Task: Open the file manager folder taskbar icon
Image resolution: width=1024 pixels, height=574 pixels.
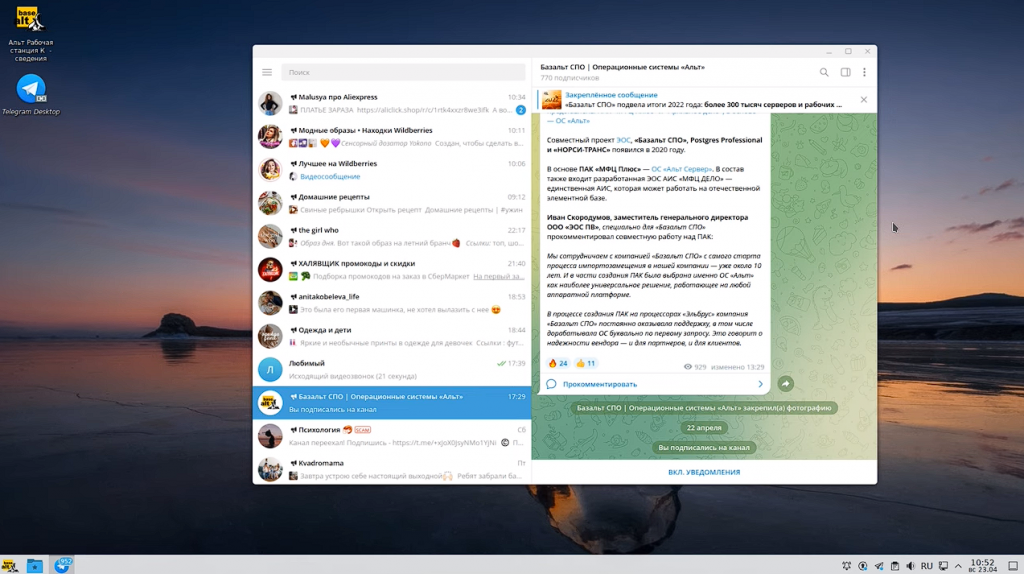Action: [35, 566]
